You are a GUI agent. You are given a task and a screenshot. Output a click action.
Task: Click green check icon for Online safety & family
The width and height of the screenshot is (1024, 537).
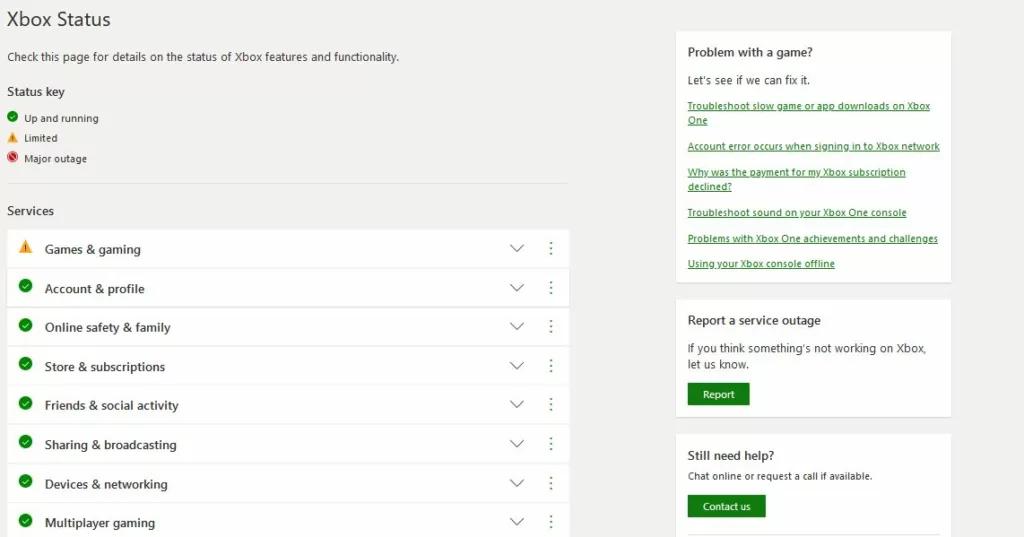tap(25, 325)
